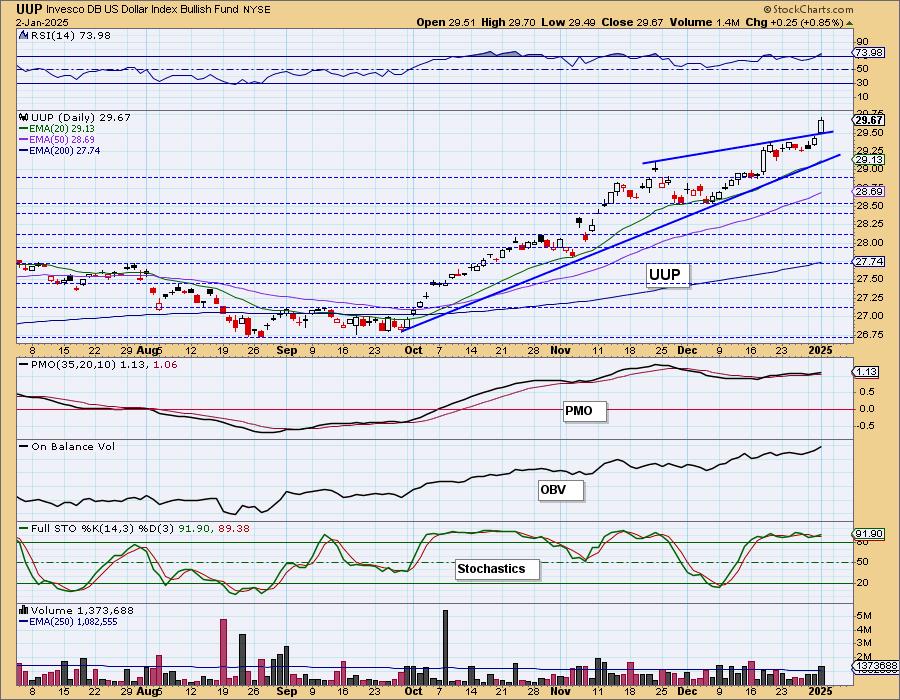Click the UUP (Daily) 29.67 legend label
Image resolution: width=900 pixels, height=700 pixels.
81,117
